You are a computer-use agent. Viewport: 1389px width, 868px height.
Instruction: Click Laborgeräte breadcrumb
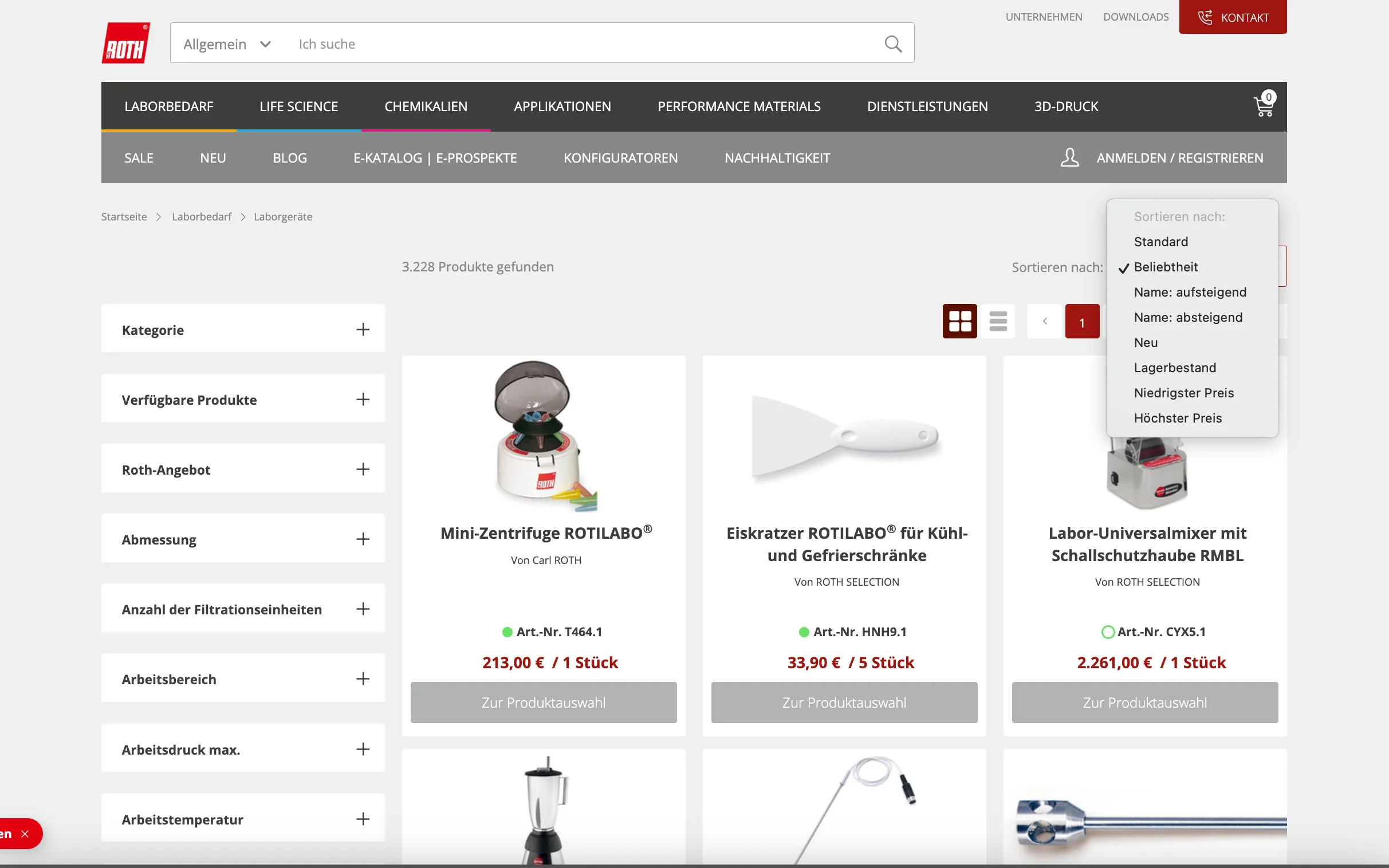(x=283, y=216)
